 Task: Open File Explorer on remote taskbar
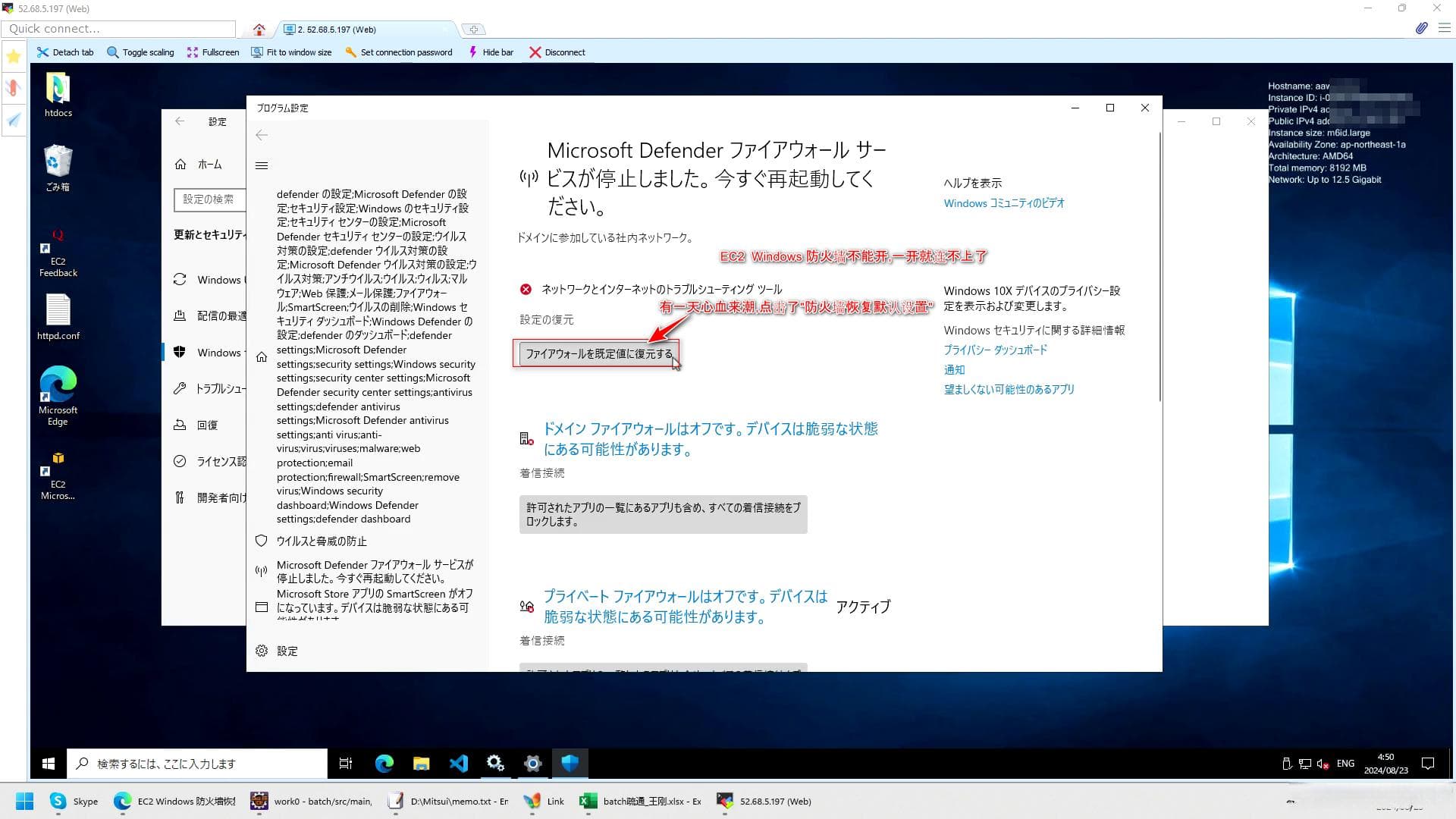click(x=421, y=764)
